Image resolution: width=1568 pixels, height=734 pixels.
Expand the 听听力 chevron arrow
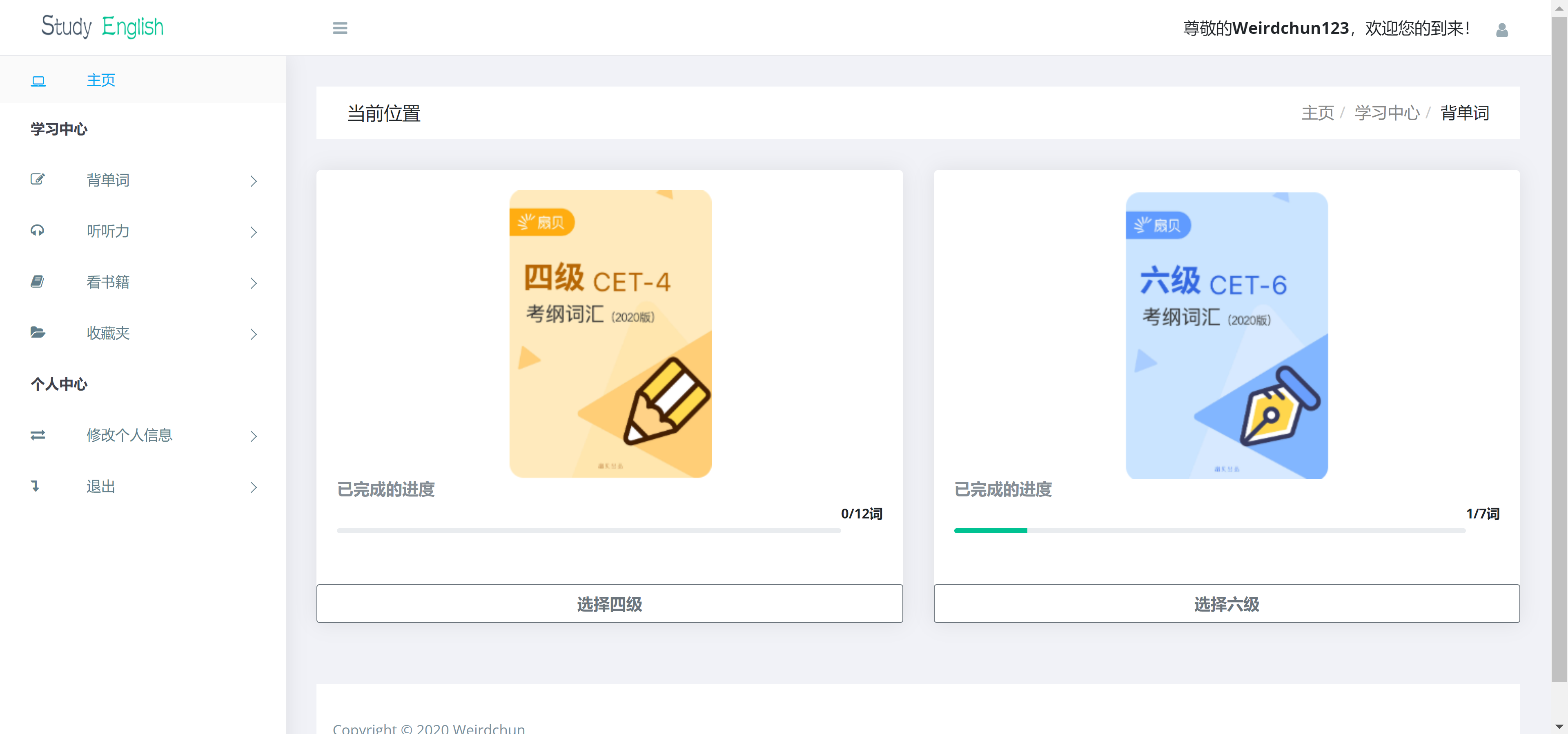click(x=253, y=232)
